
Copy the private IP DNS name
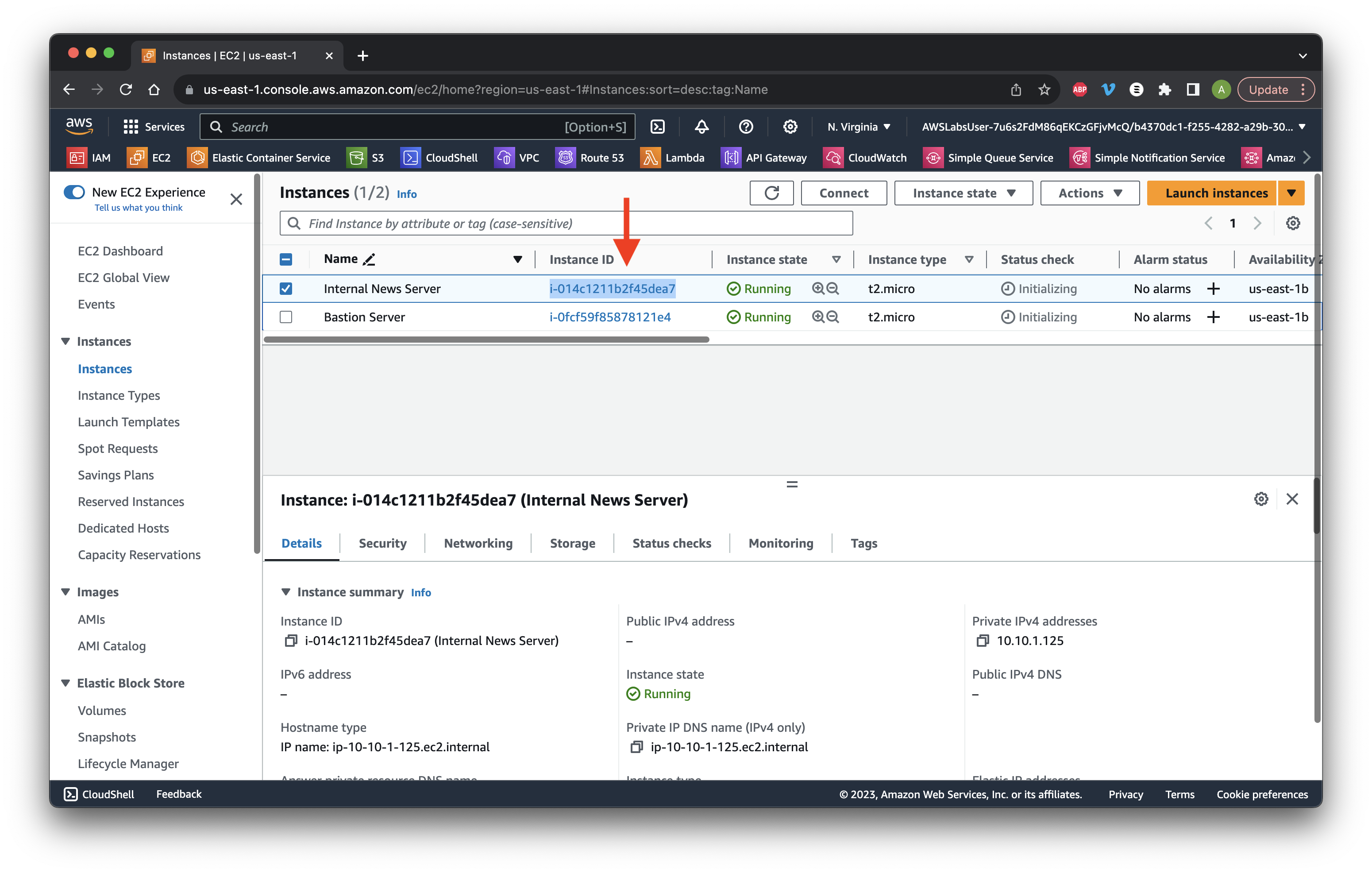click(637, 747)
